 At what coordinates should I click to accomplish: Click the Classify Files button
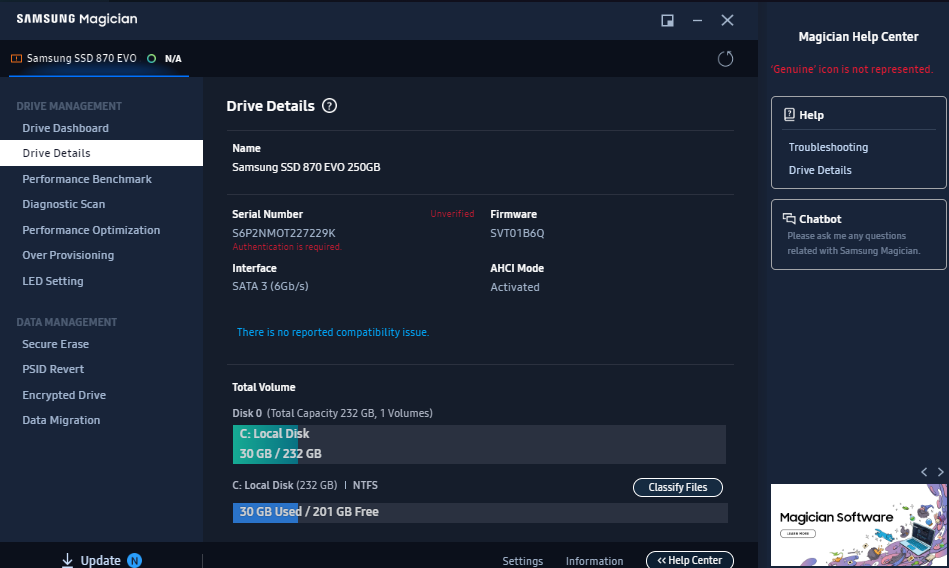click(677, 487)
